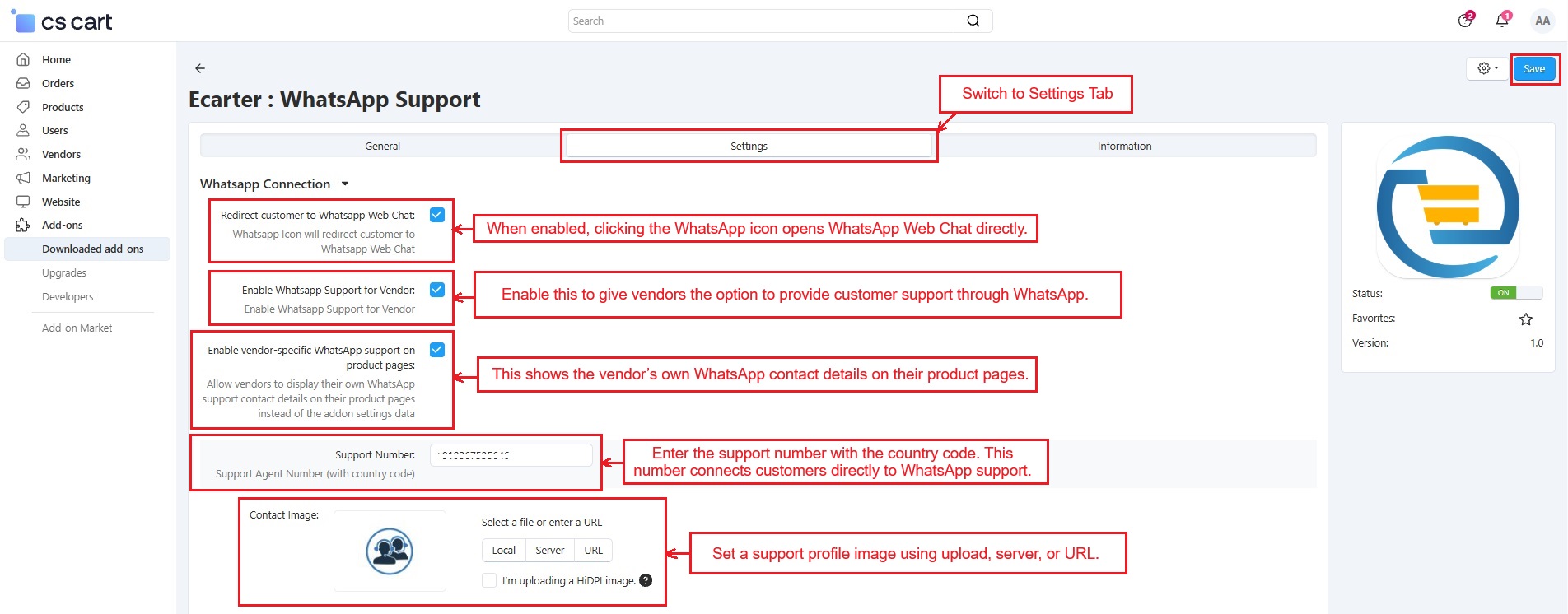Open the gear settings dropdown
The image size is (1568, 614).
click(1486, 68)
